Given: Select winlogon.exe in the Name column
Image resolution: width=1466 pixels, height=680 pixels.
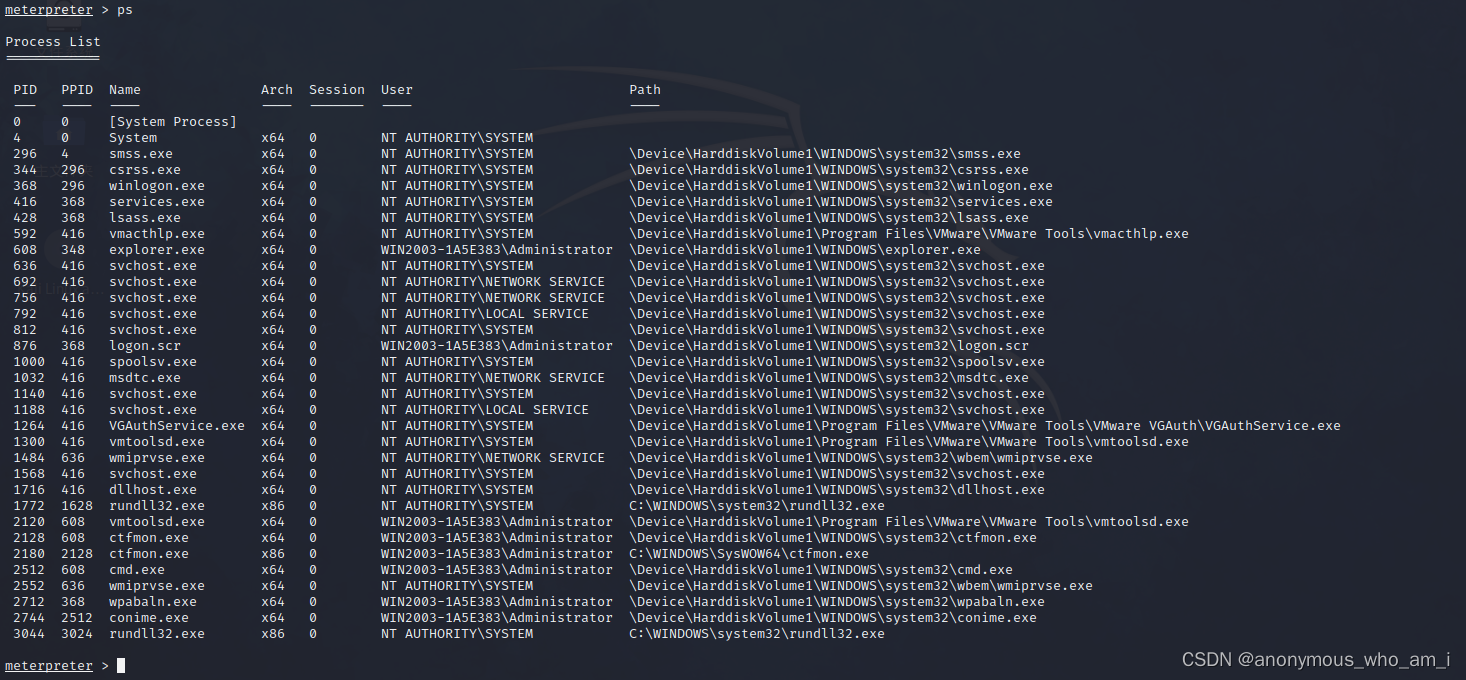Looking at the screenshot, I should pyautogui.click(x=157, y=186).
